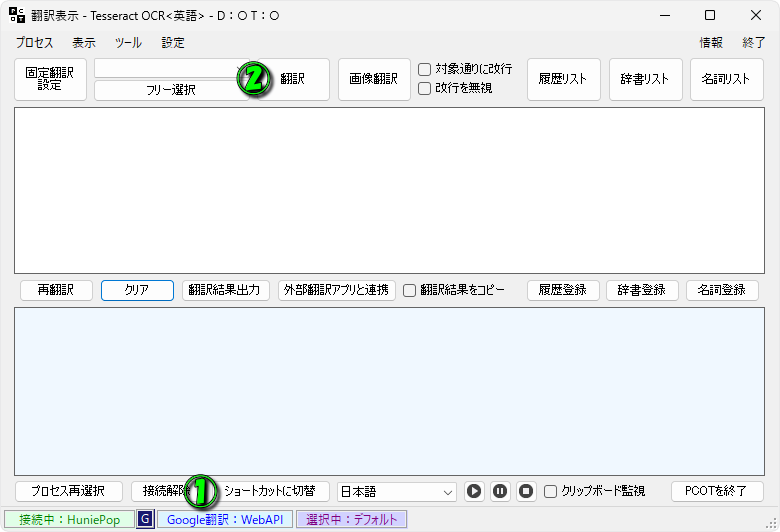Open the 辞書リスト
780x532 pixels.
[x=645, y=80]
